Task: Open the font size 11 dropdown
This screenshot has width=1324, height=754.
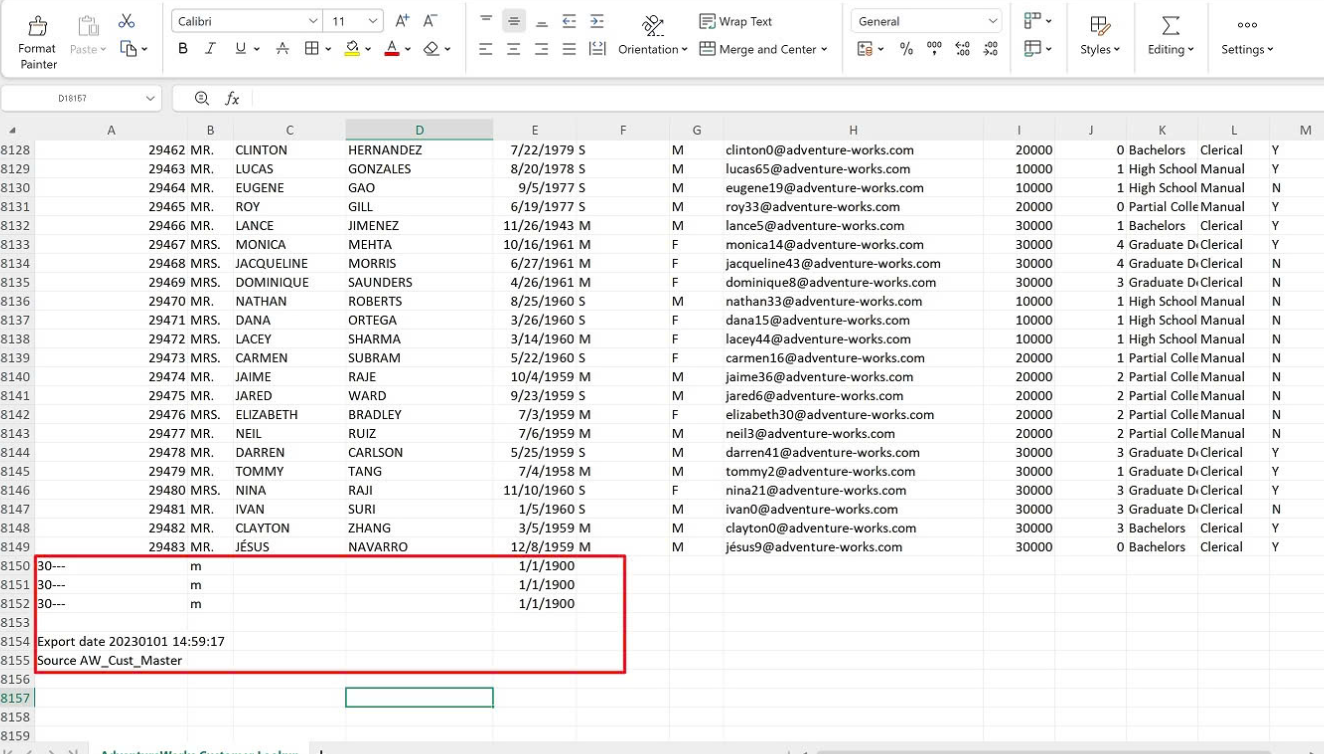Action: click(356, 21)
